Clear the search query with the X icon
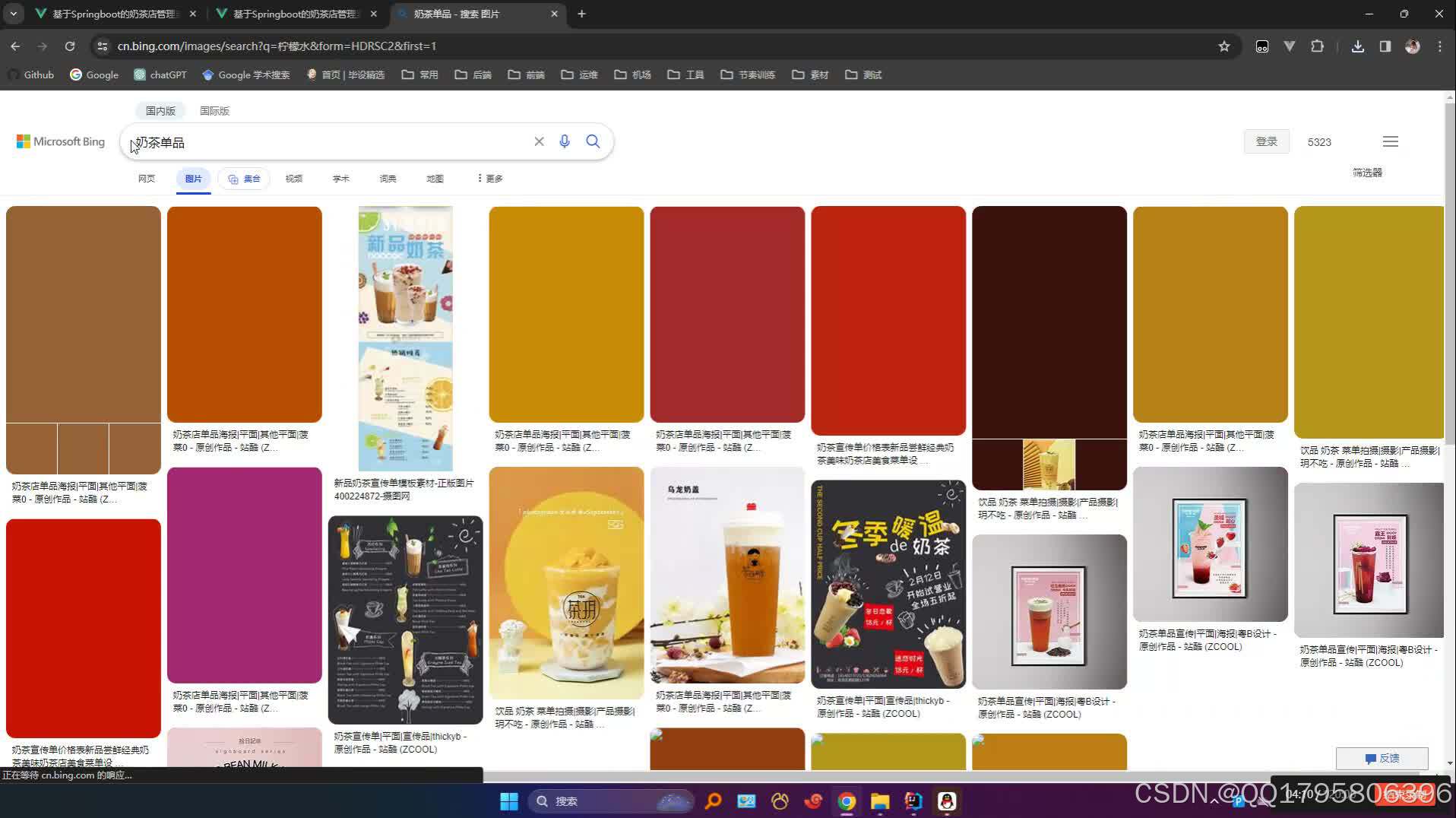 [x=539, y=141]
